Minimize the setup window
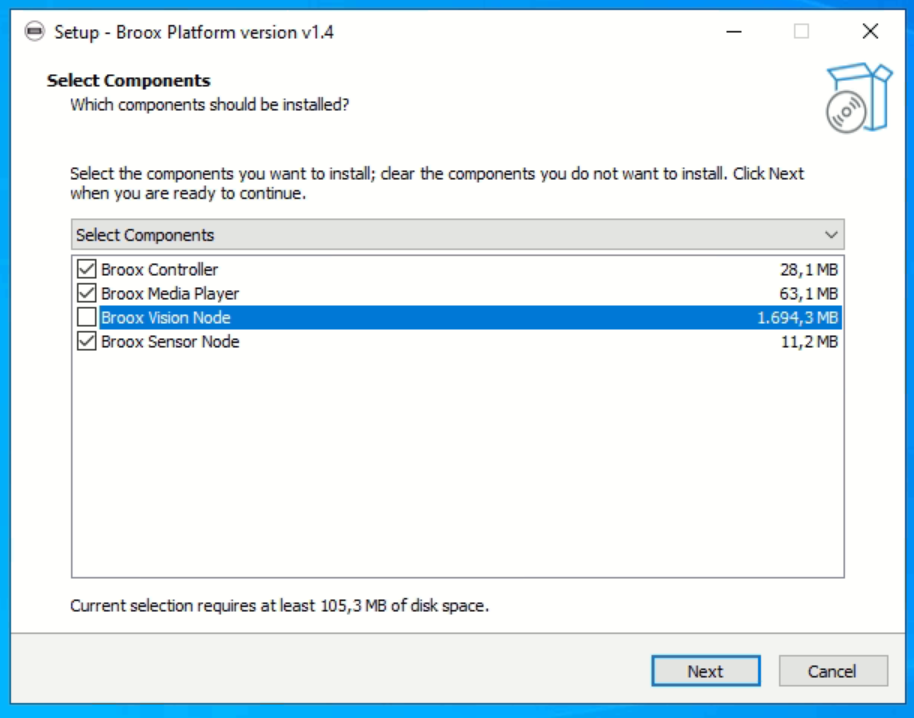This screenshot has width=914, height=718. 734,31
